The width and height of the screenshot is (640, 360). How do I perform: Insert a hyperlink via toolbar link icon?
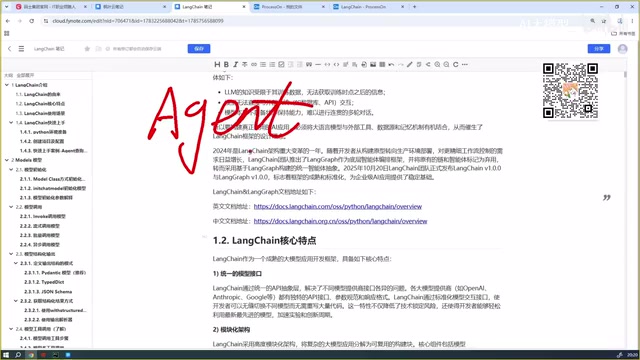click(x=254, y=64)
